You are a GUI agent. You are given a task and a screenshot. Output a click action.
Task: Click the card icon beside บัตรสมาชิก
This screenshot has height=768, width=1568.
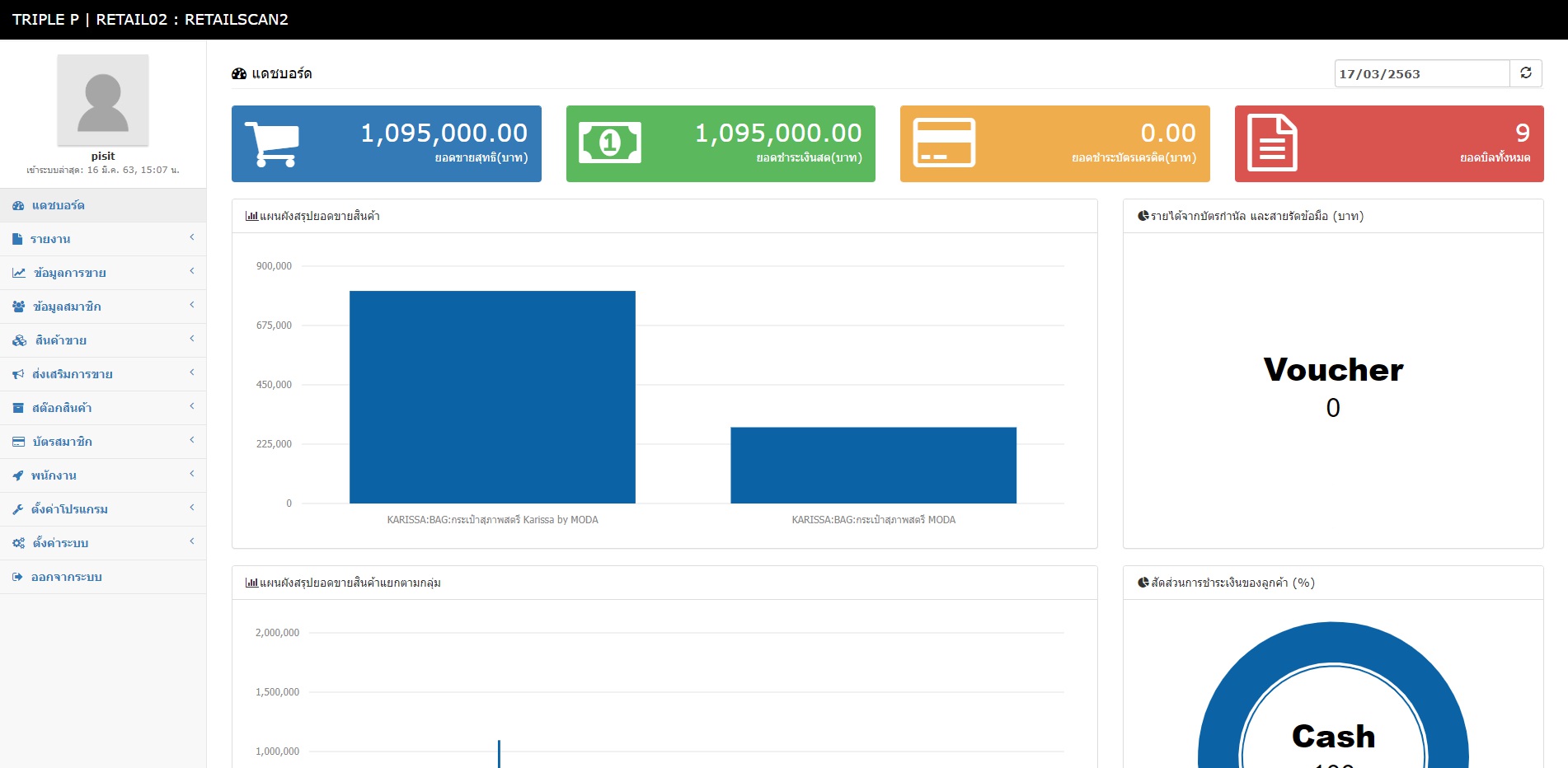[18, 442]
